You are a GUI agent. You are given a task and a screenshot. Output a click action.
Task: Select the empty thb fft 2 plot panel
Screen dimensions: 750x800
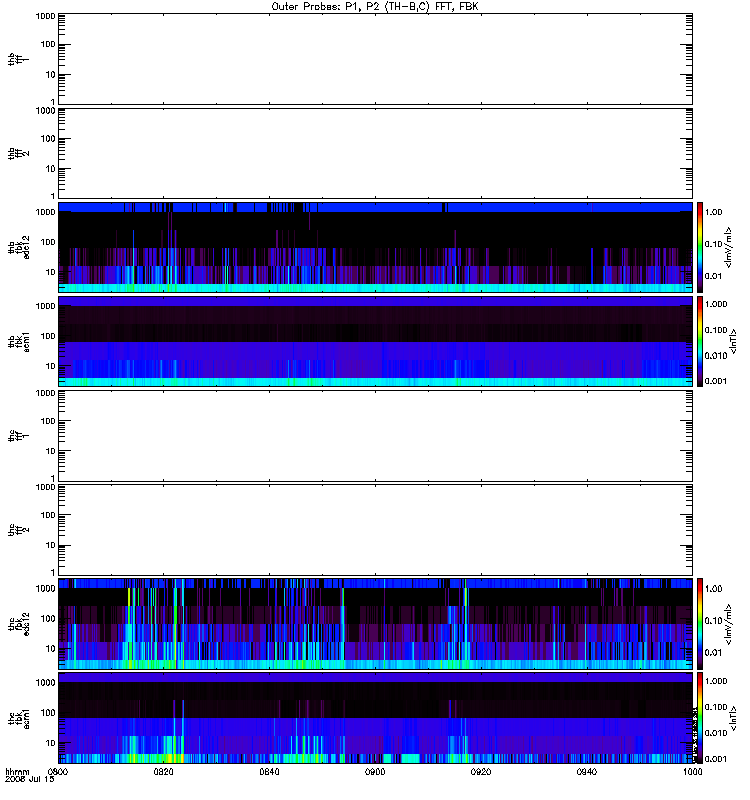click(x=375, y=153)
